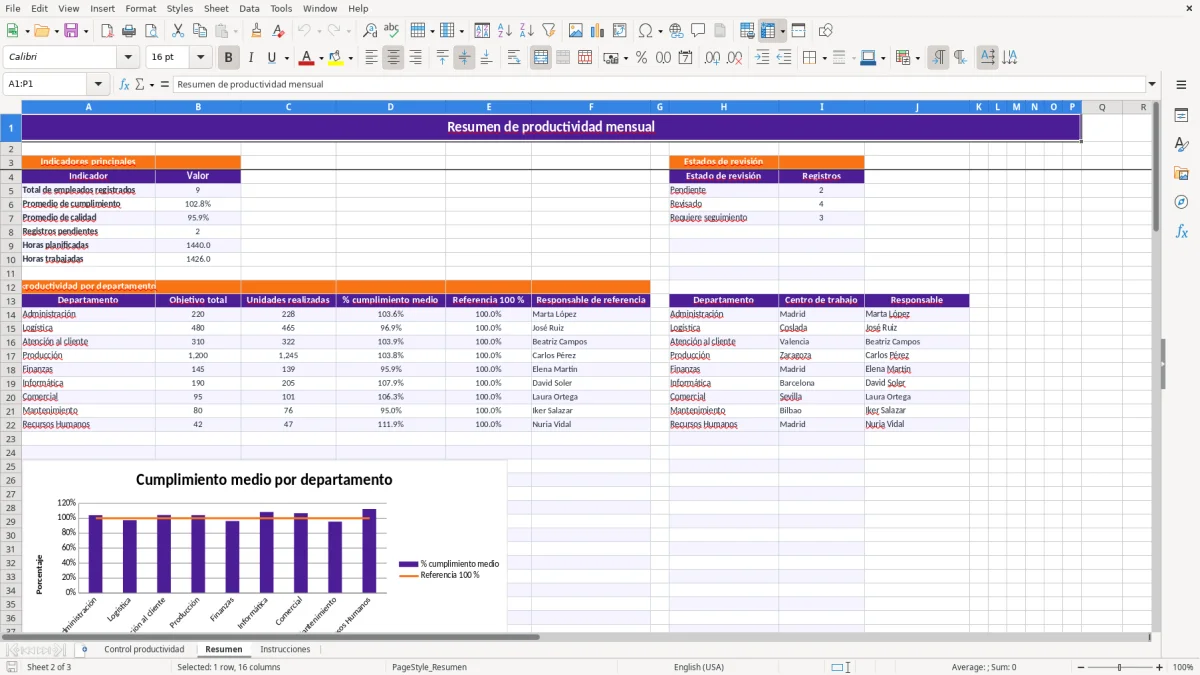
Task: Click the formula input line
Action: click(659, 84)
